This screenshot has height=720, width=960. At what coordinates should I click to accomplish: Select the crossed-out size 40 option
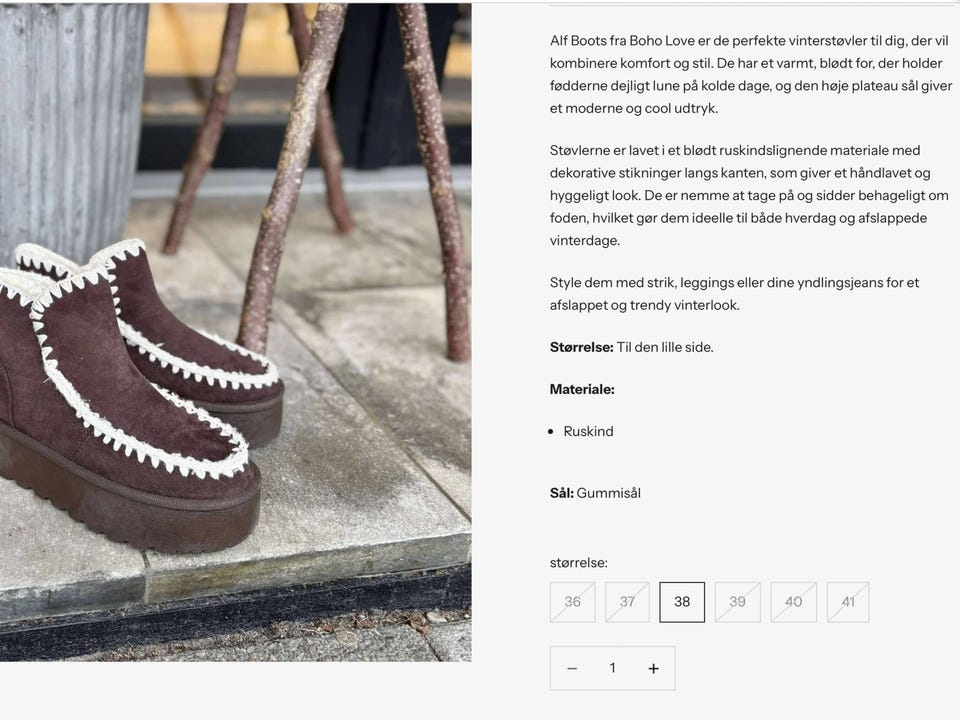793,602
